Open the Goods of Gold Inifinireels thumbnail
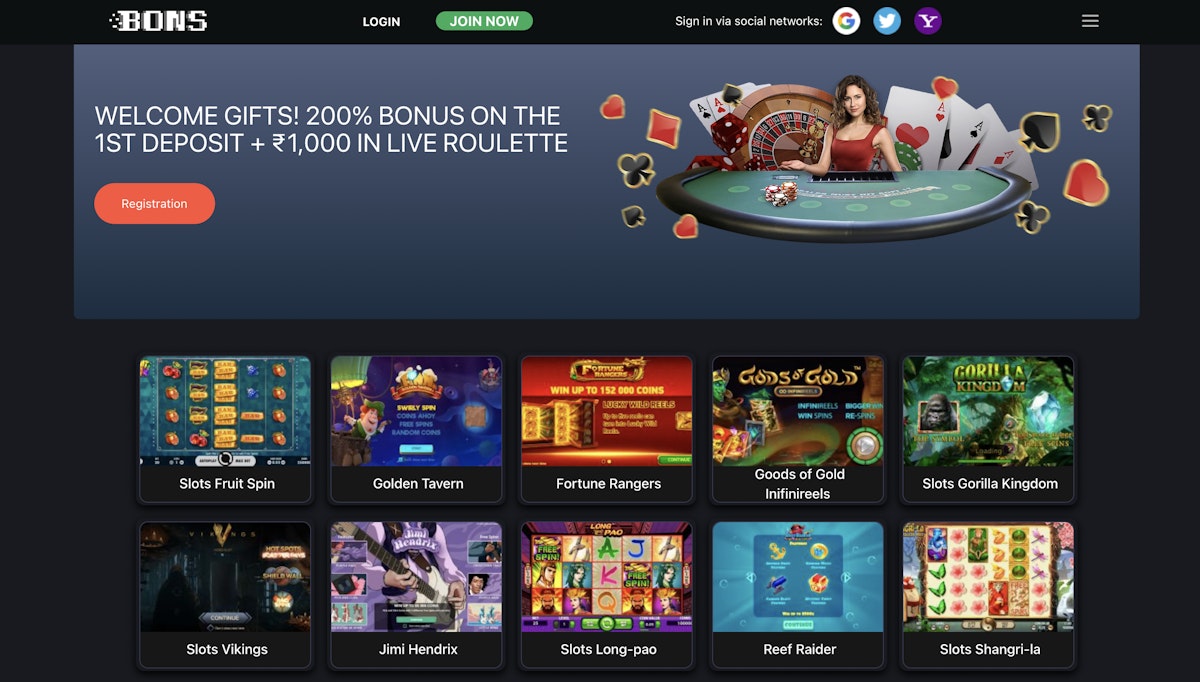This screenshot has width=1200, height=682. (x=798, y=411)
